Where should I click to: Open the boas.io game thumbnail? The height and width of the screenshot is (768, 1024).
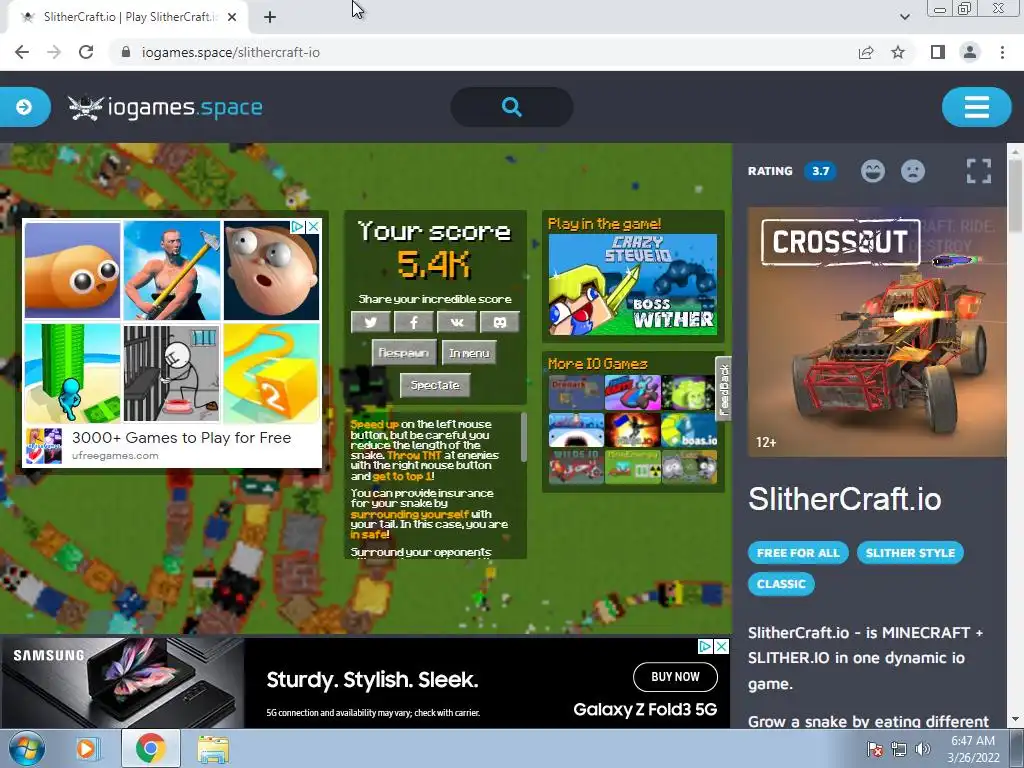(689, 430)
